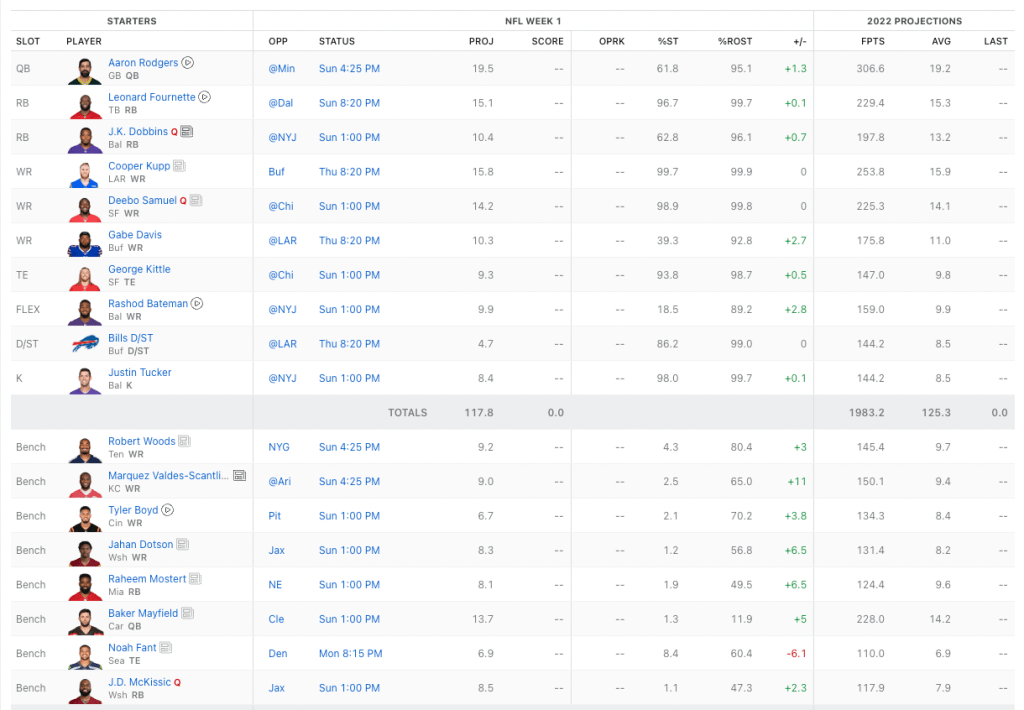The width and height of the screenshot is (1024, 710).
Task: Play the video icon beside Rashod Bateman
Action: 197,304
